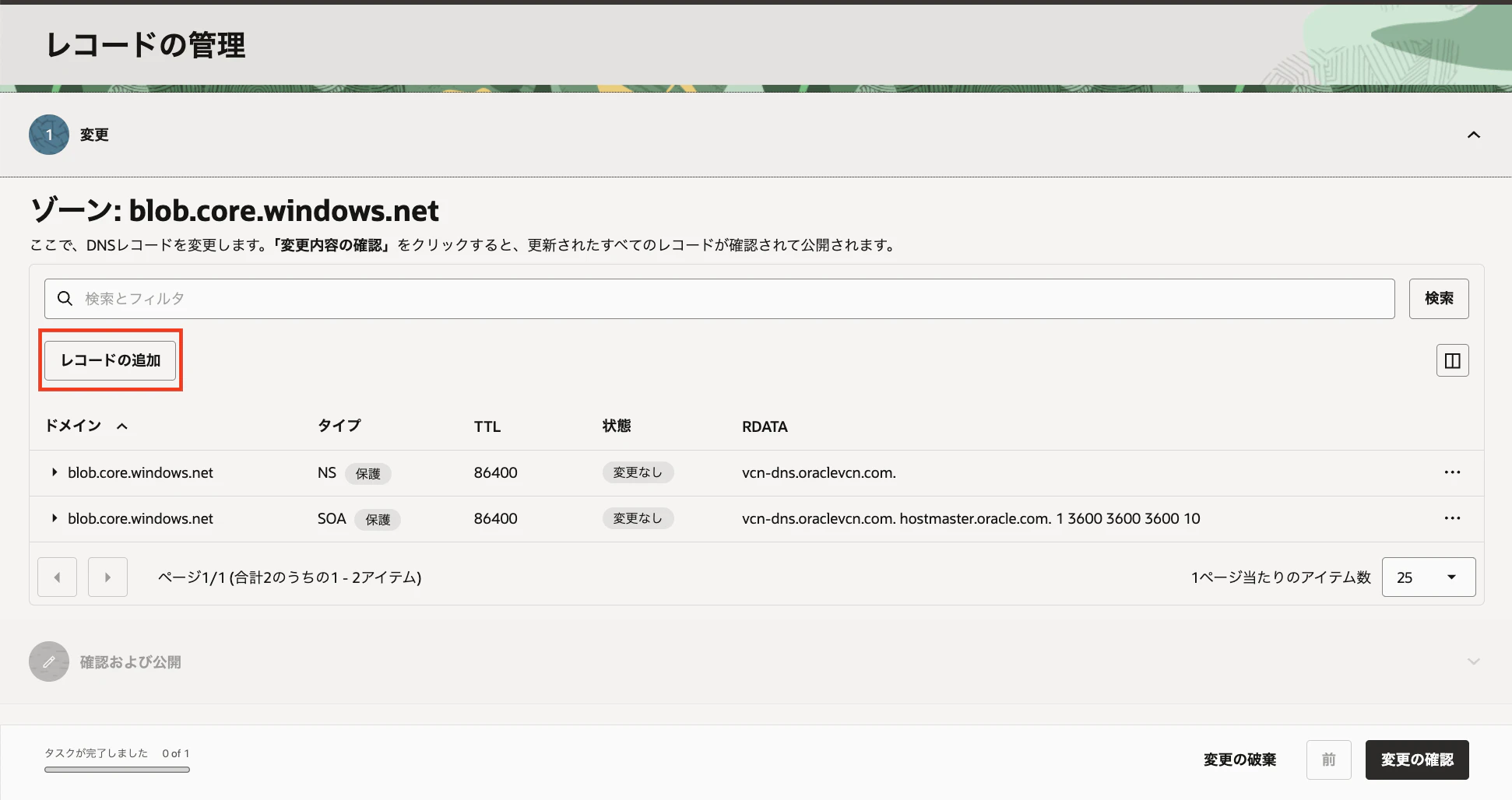Click RDATA value vcn-dns.oraclevcn.com. in NS row
1512x800 pixels.
click(819, 472)
